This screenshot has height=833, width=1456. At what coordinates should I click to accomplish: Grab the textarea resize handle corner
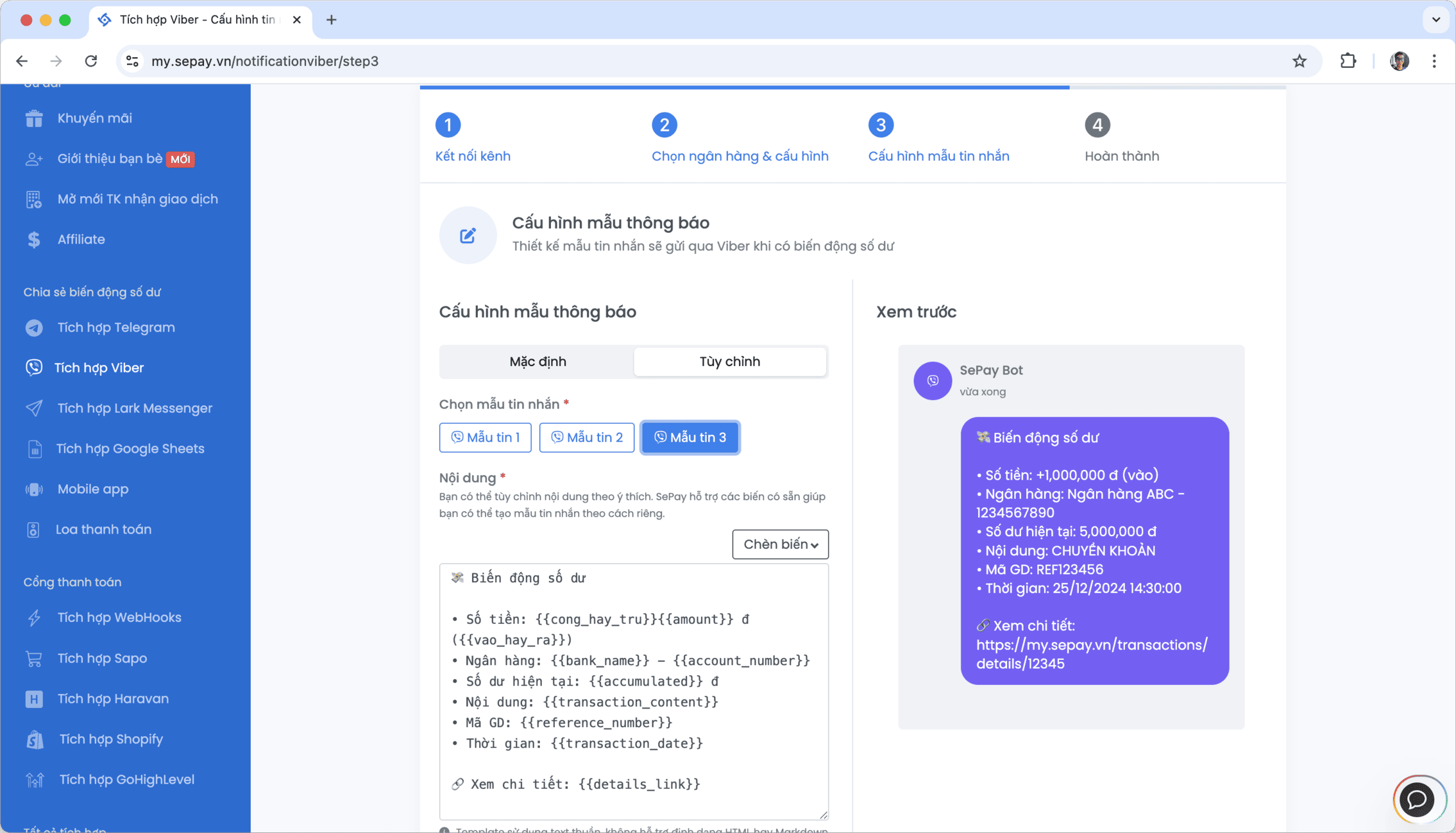(823, 814)
